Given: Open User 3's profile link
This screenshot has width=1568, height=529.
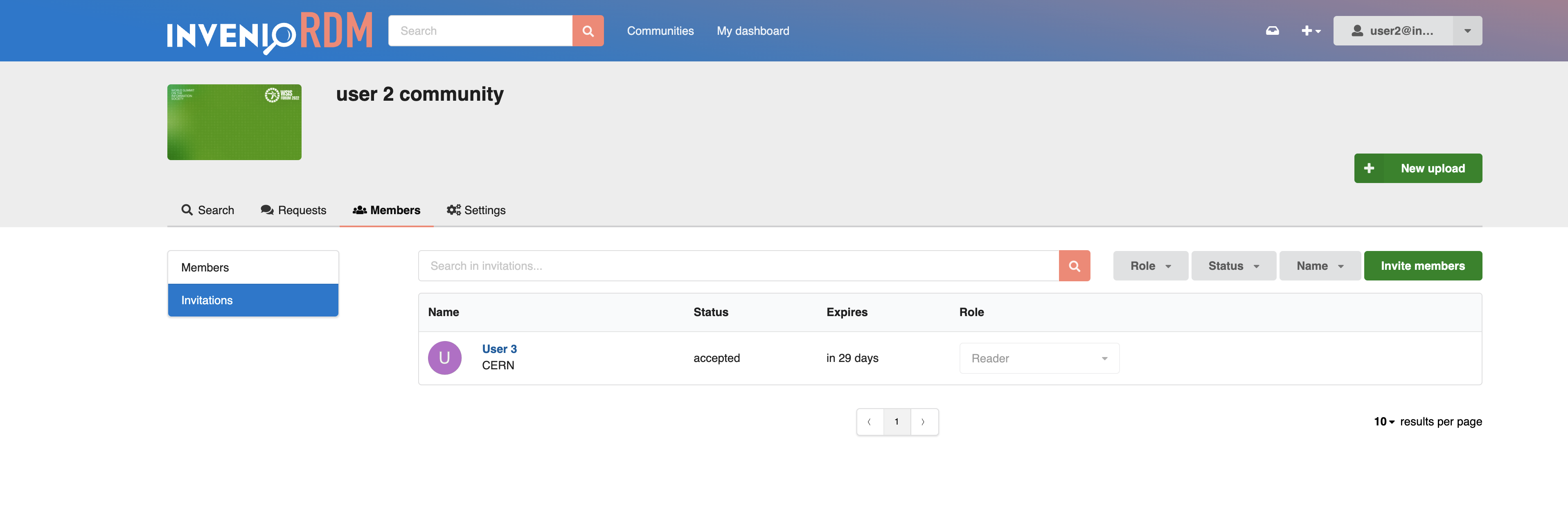Looking at the screenshot, I should pyautogui.click(x=499, y=348).
